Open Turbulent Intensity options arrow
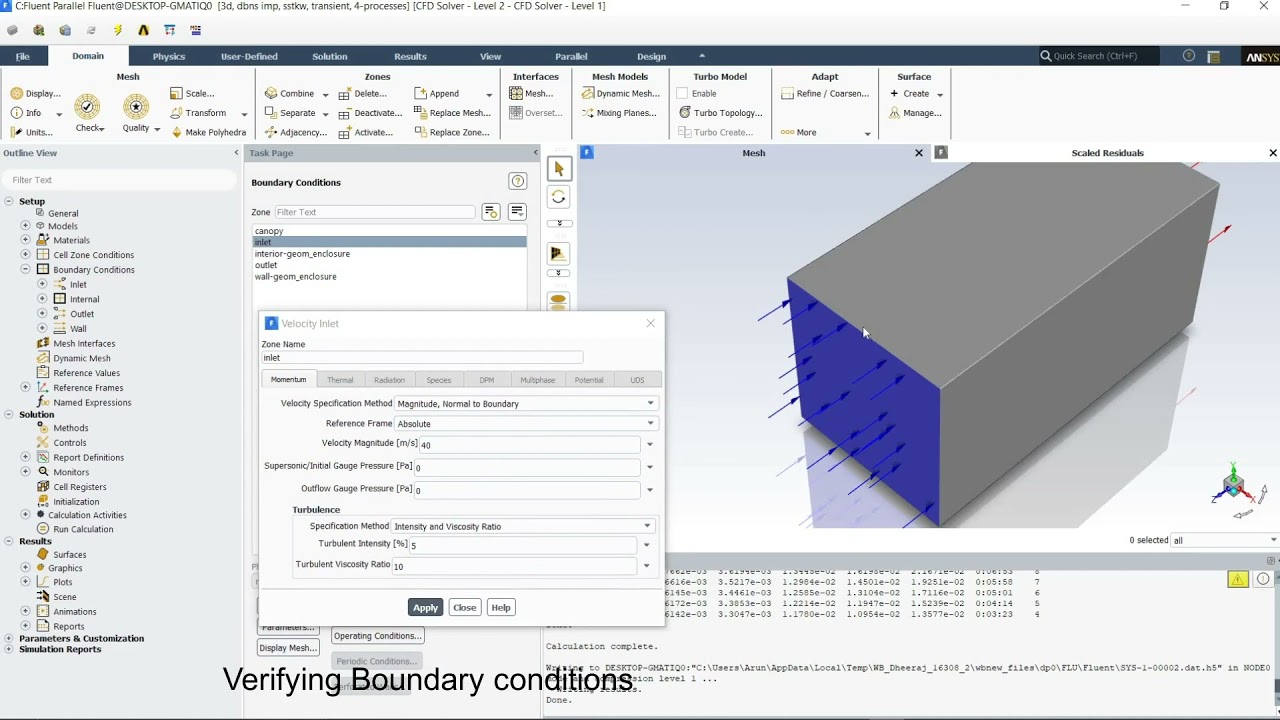Screen dimensions: 1280x720 (647, 545)
